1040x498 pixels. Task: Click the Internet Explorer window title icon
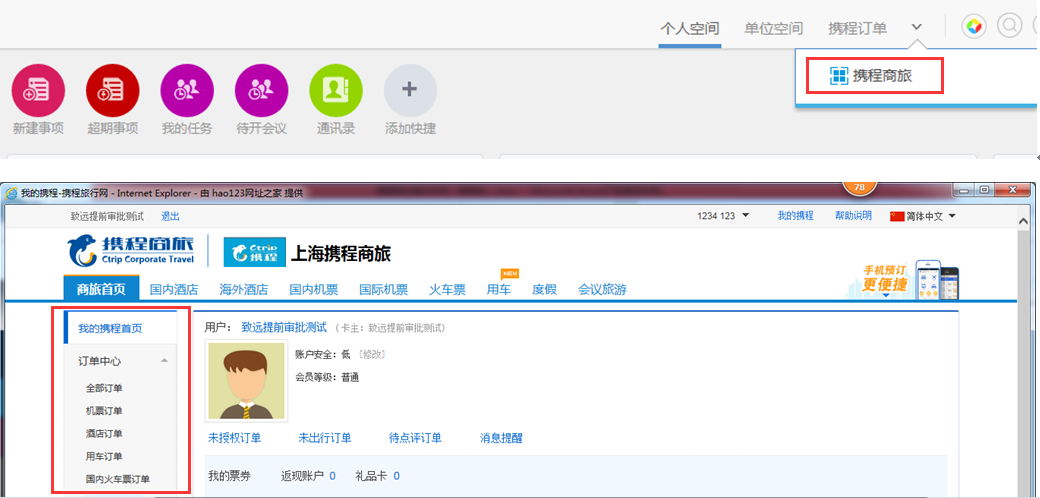tap(12, 193)
